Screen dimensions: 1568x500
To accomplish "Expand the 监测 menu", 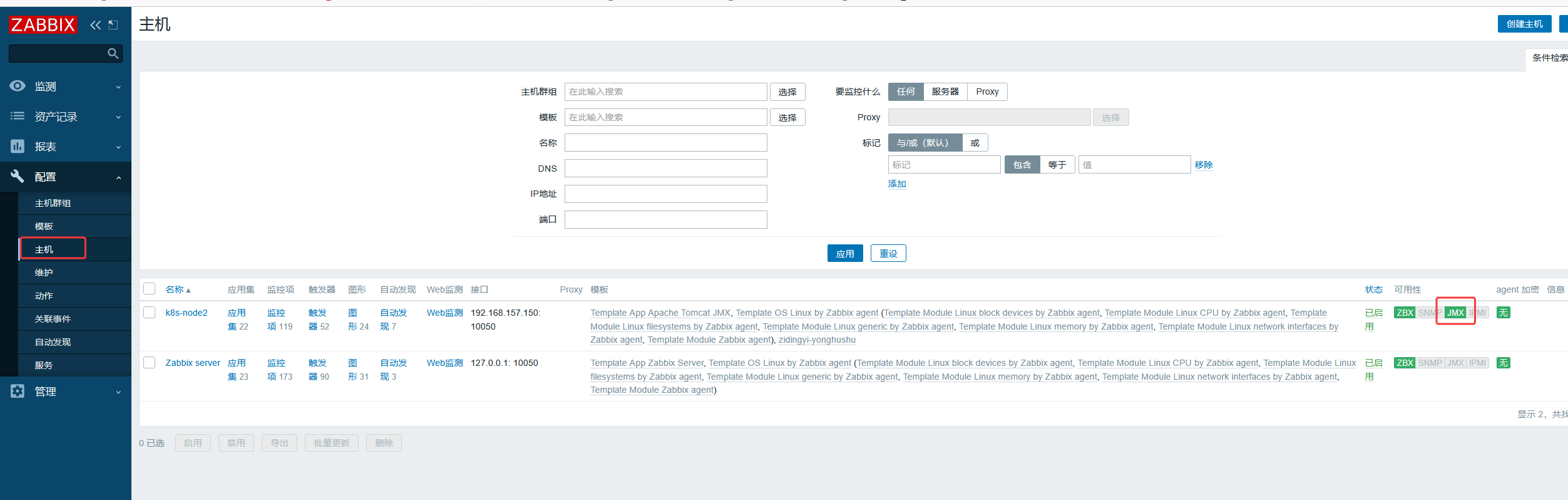I will pos(66,86).
